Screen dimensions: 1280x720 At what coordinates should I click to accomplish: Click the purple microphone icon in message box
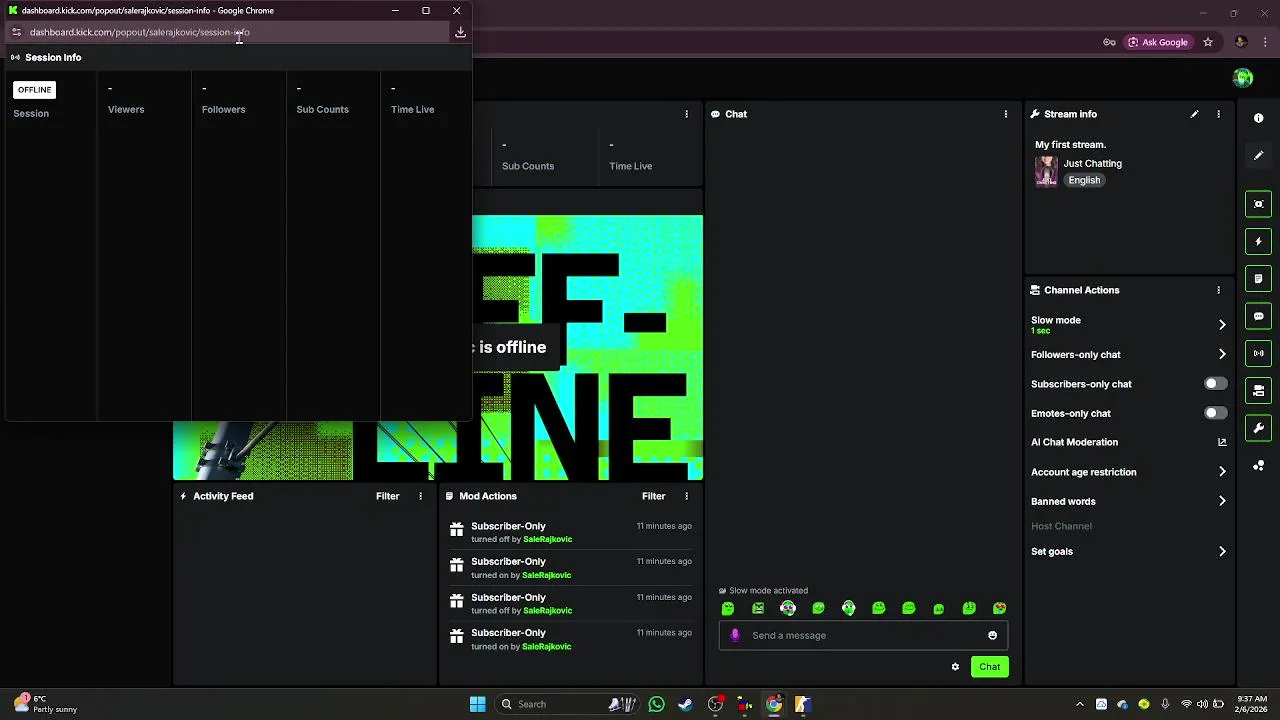735,635
